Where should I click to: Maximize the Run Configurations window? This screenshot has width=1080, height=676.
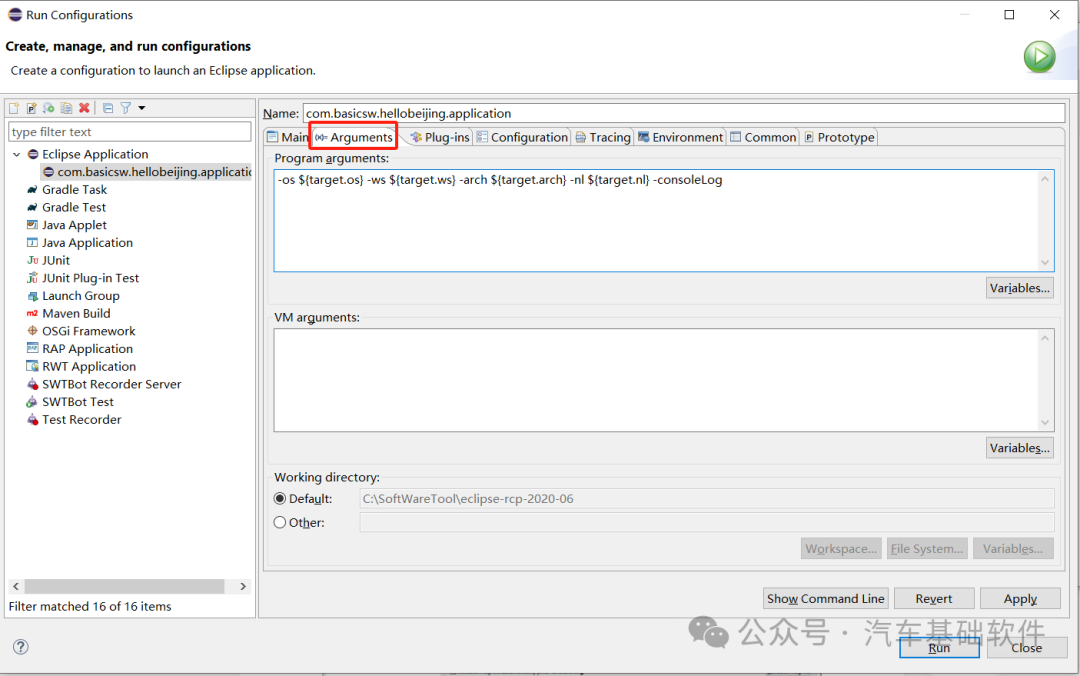click(1009, 14)
